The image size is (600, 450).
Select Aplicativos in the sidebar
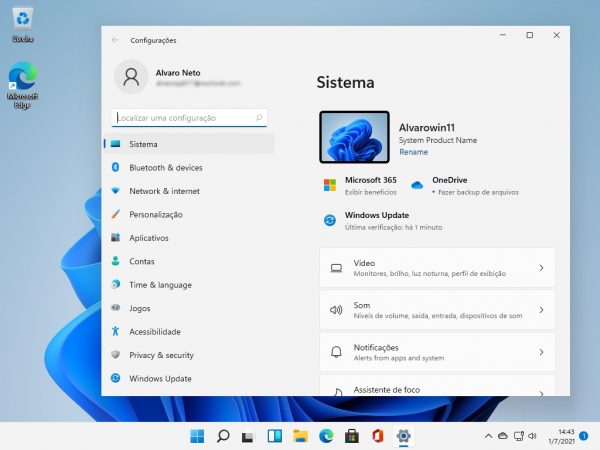[189, 238]
